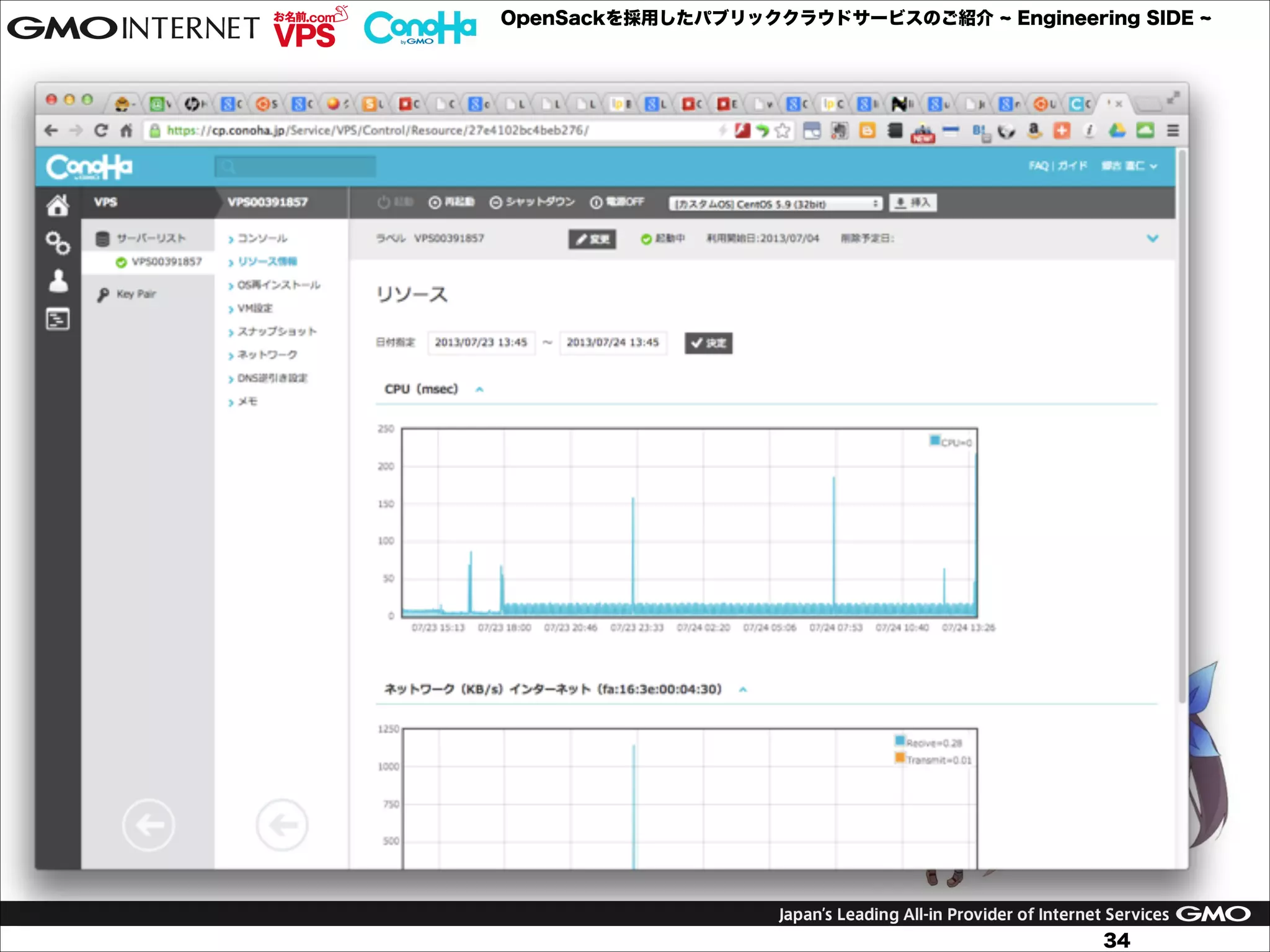
Task: Open Chrome hamburger menu
Action: click(1173, 131)
